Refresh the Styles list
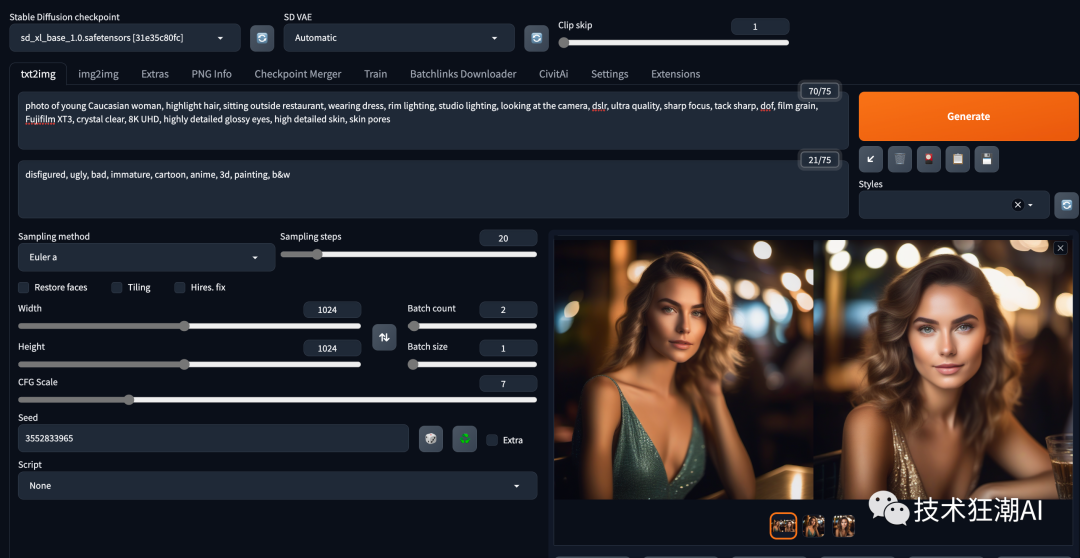This screenshot has width=1080, height=558. tap(1067, 205)
